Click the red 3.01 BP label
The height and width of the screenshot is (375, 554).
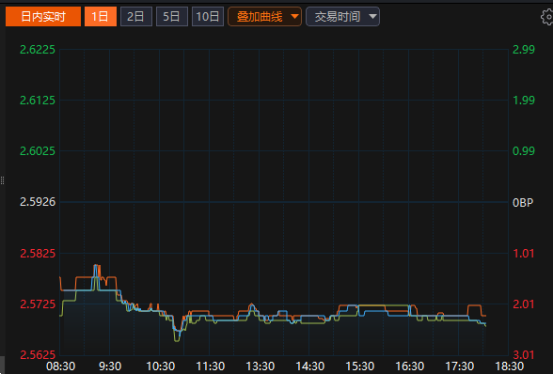[x=524, y=355]
